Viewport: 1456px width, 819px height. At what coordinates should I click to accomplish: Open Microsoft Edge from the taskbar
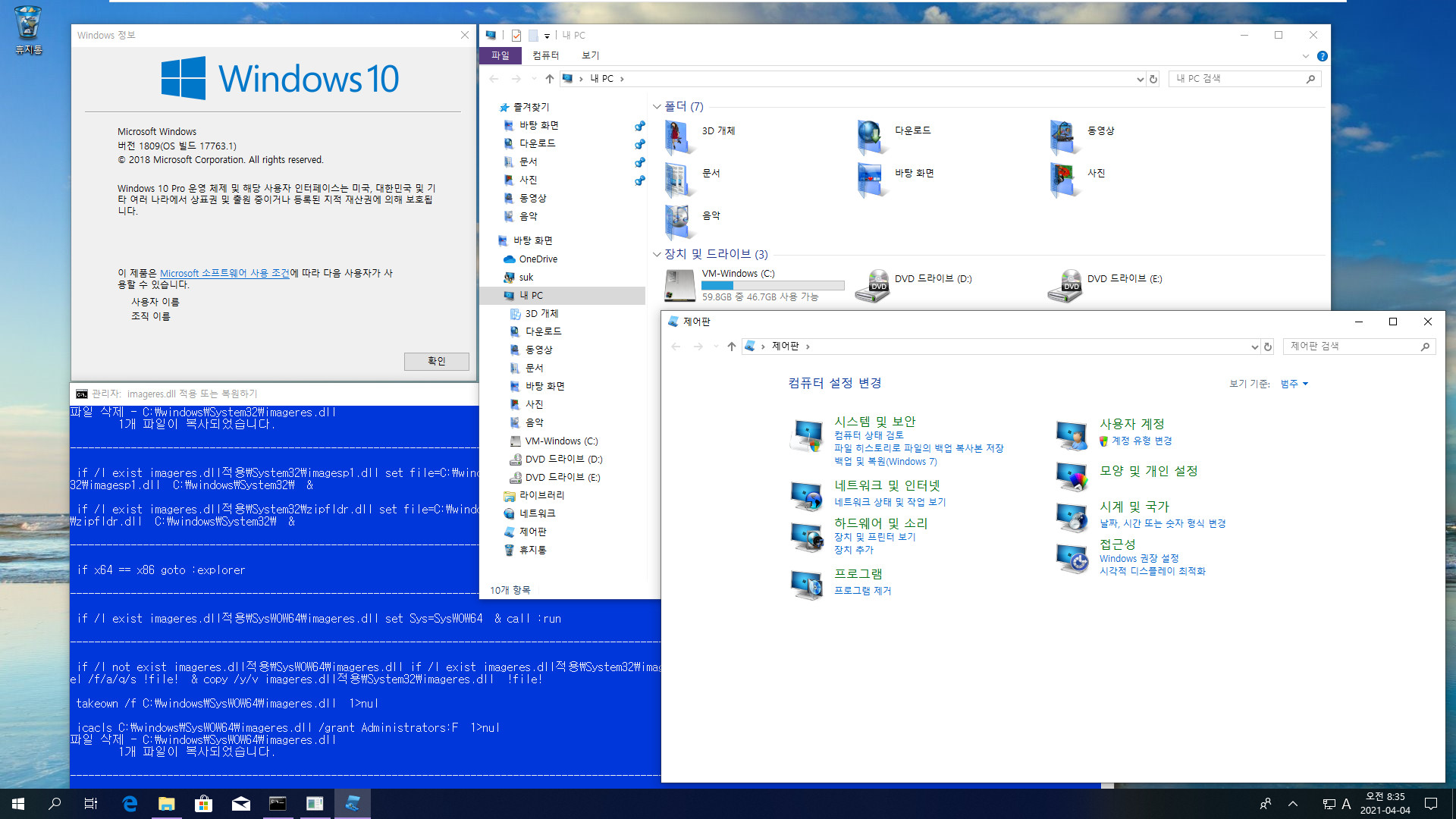click(130, 804)
